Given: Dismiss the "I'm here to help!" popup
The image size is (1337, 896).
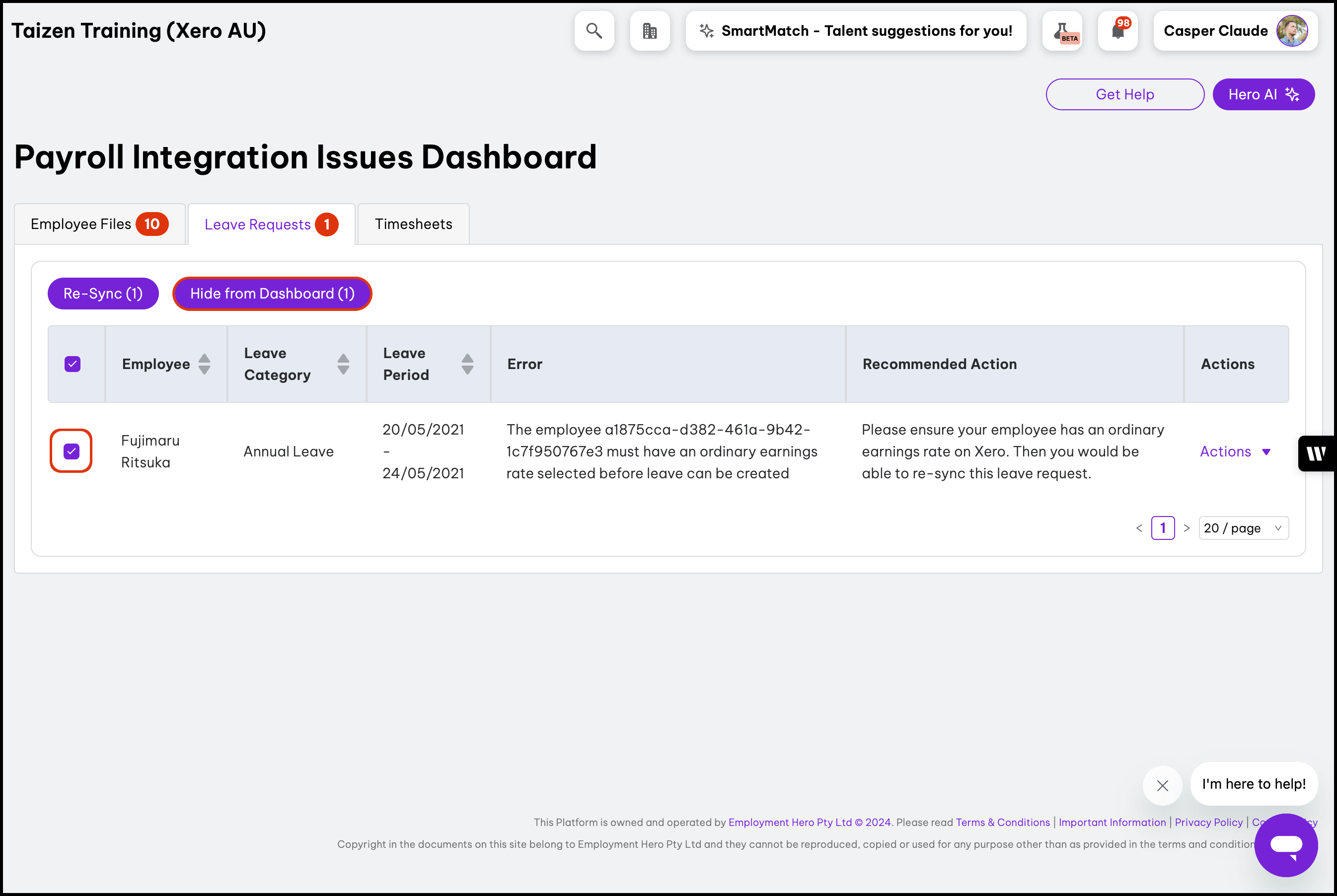Looking at the screenshot, I should [x=1162, y=786].
